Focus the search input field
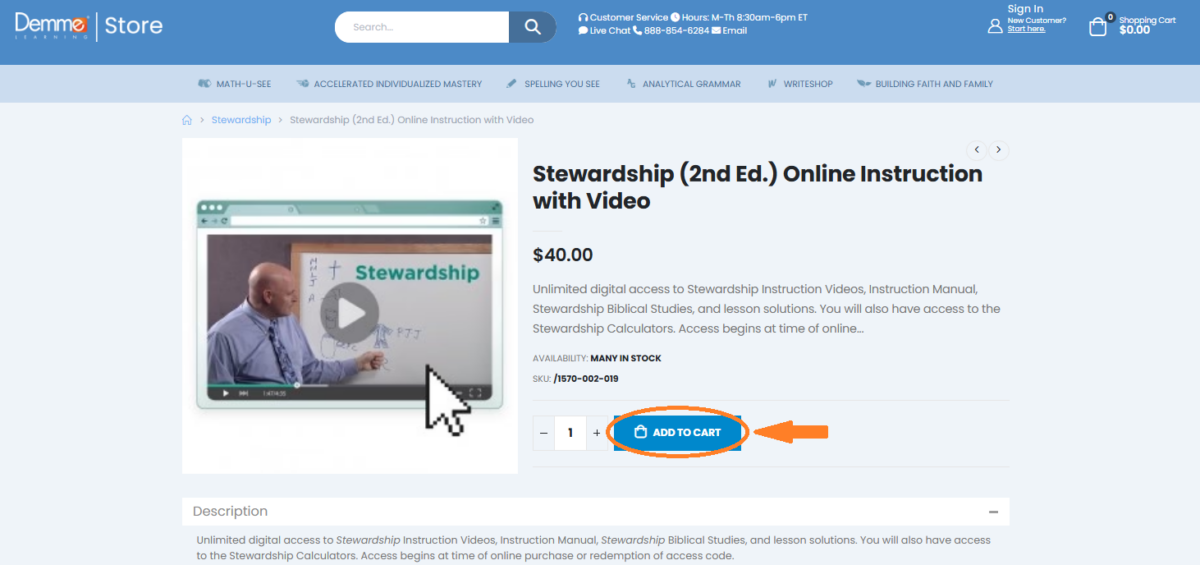This screenshot has width=1200, height=565. coord(422,27)
